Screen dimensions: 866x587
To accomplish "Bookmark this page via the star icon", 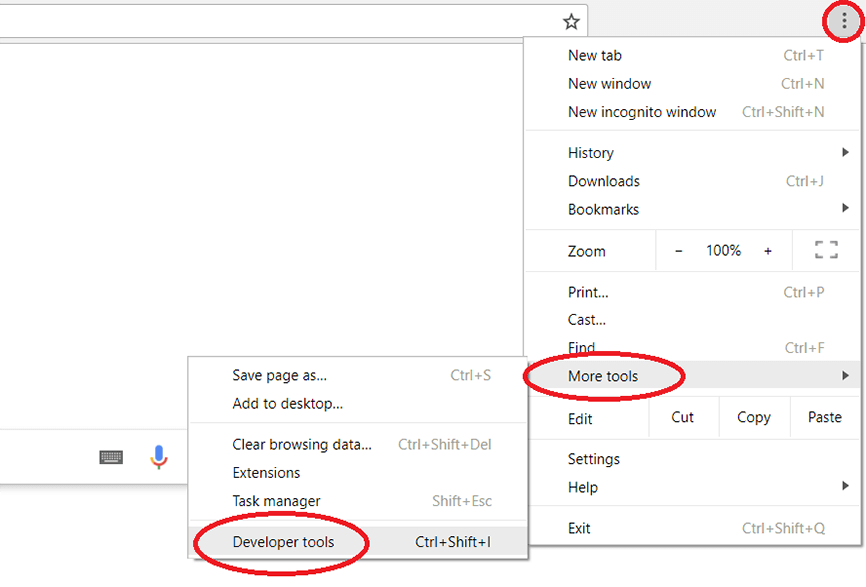I will tap(570, 20).
